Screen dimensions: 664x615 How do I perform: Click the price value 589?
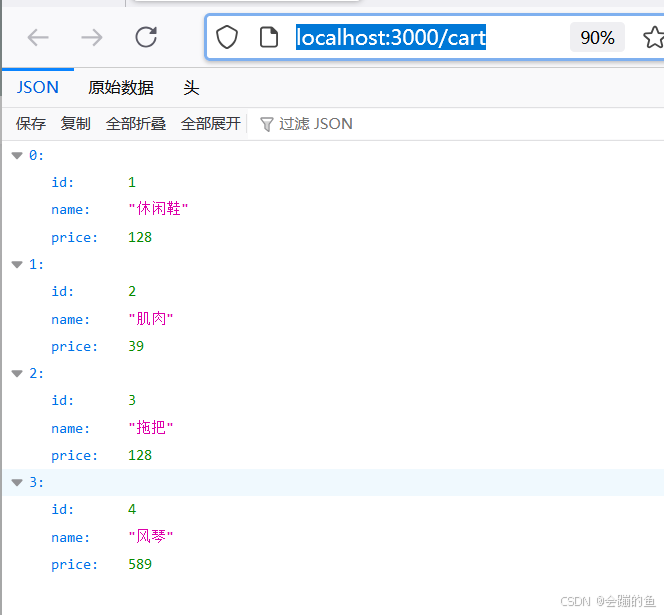coord(140,564)
